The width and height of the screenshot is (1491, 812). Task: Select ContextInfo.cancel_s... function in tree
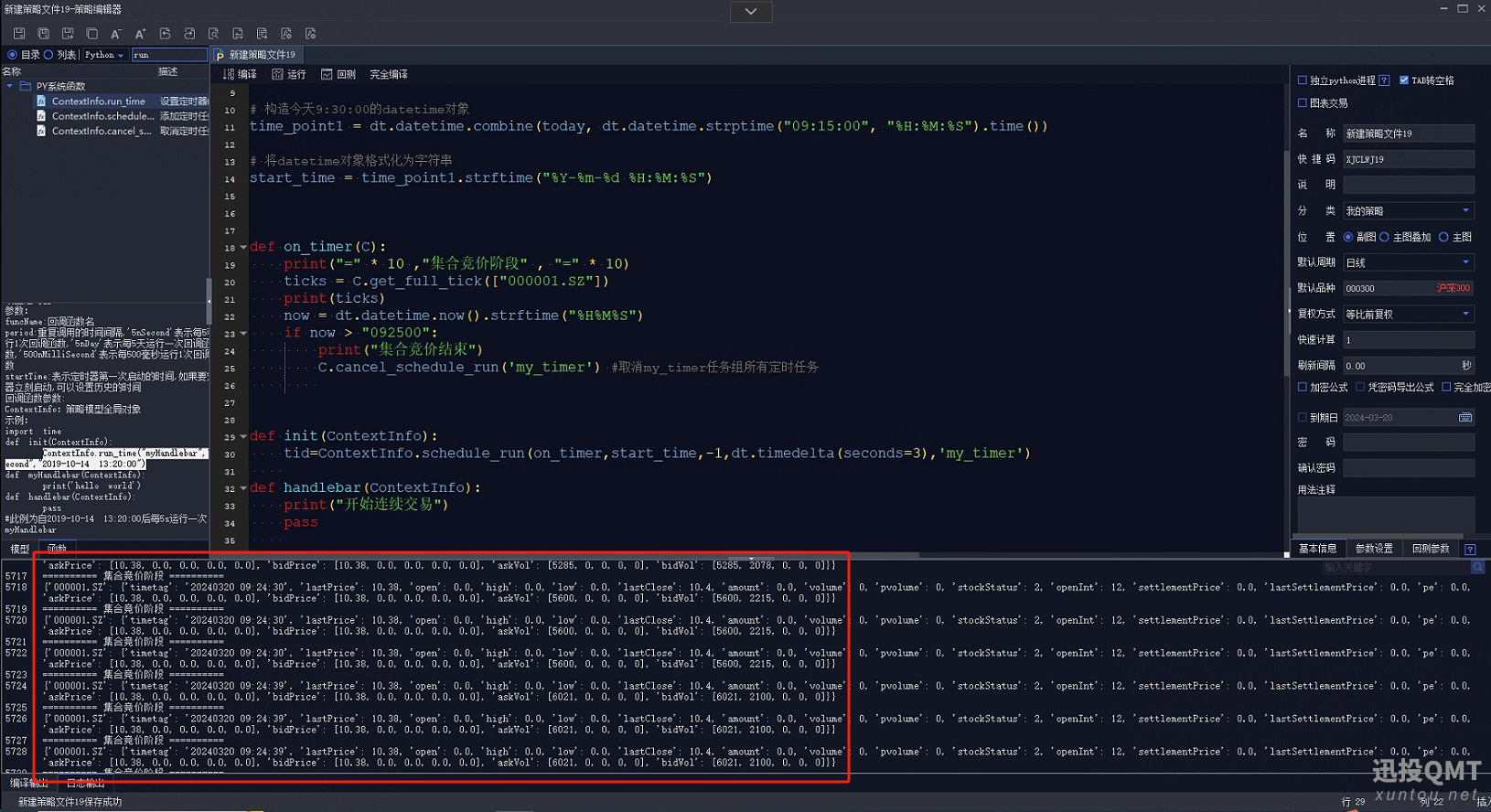102,131
